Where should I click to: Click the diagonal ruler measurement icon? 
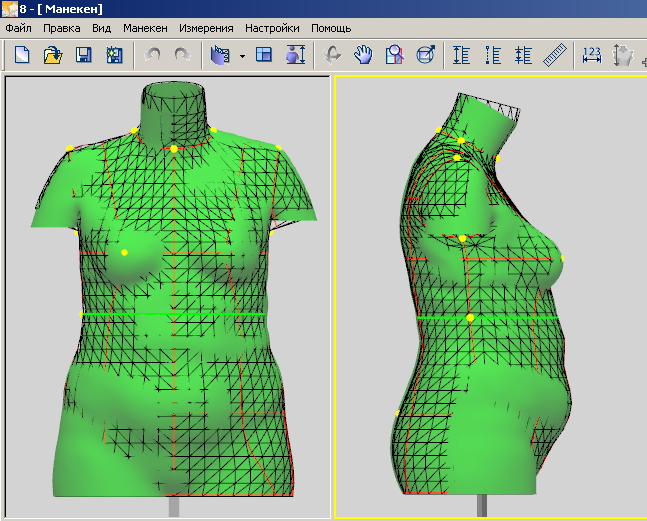coord(554,55)
